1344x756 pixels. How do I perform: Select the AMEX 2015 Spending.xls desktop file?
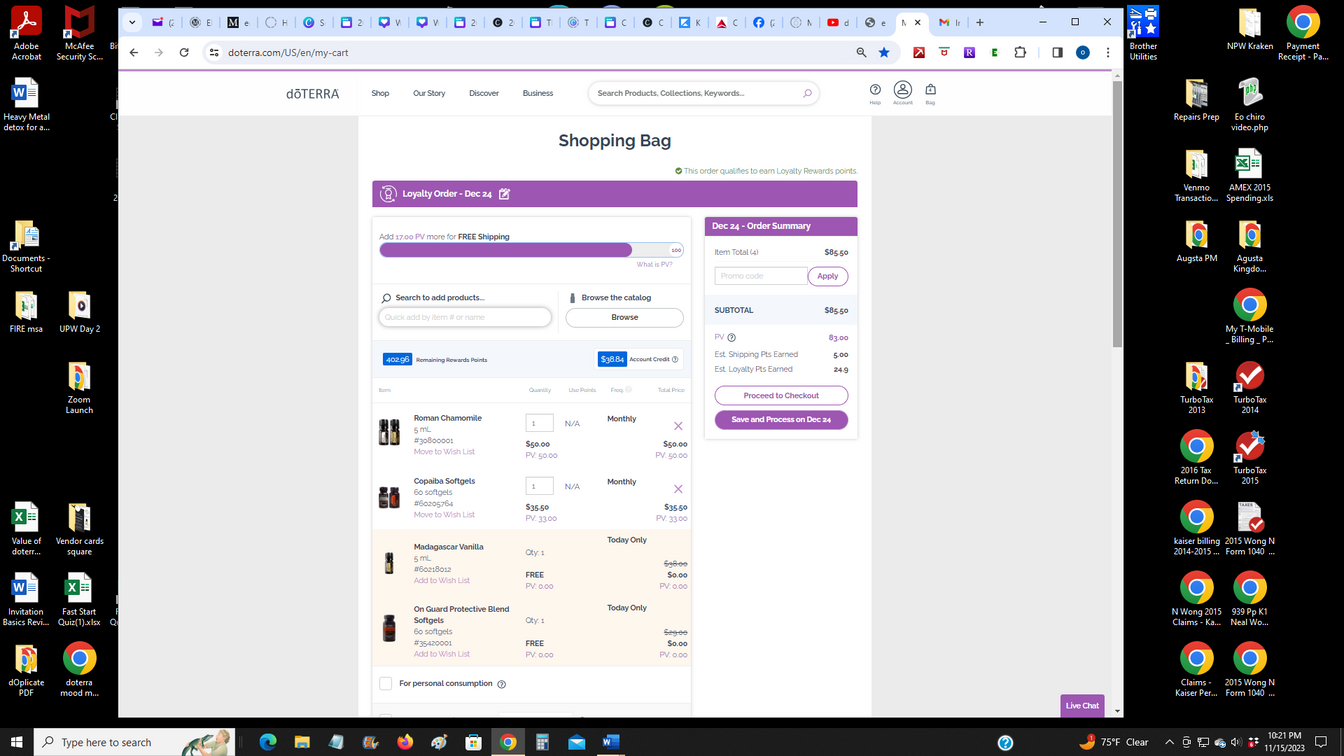[1250, 176]
